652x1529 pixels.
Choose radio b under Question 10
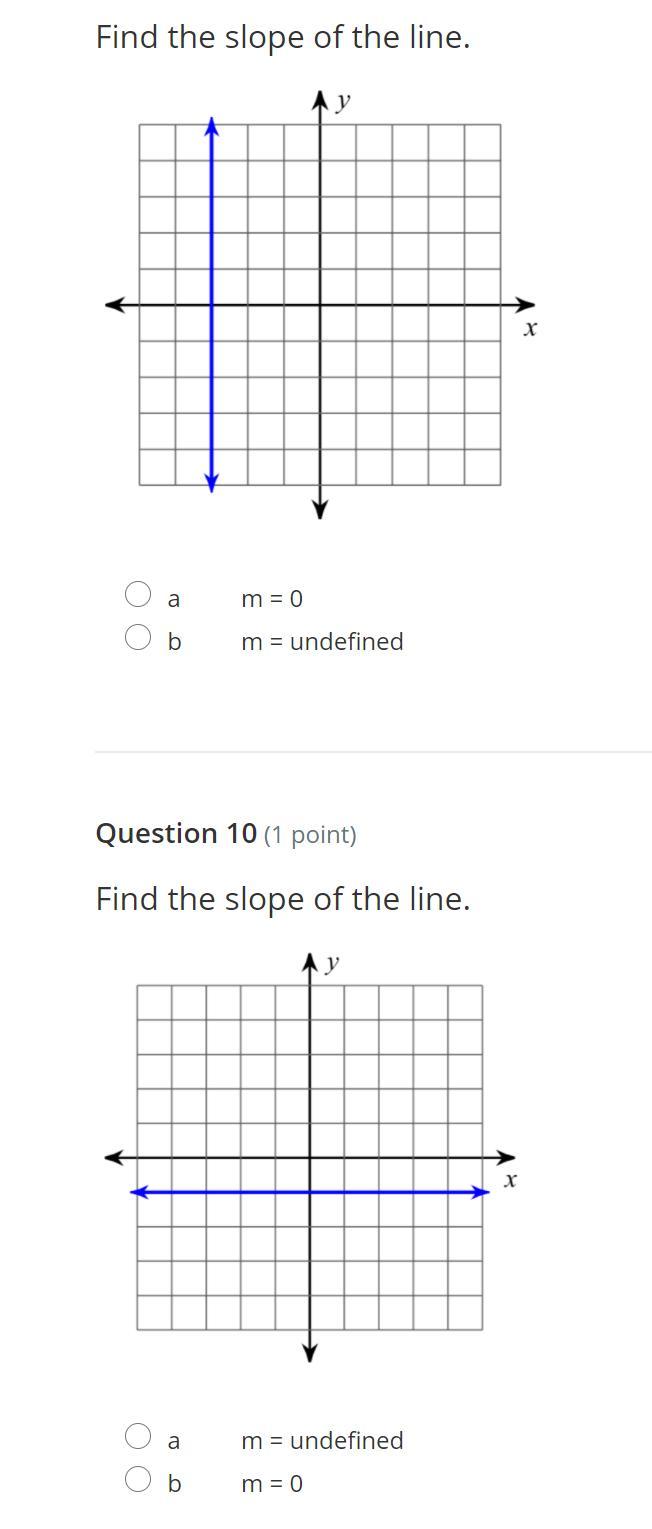pyautogui.click(x=138, y=1479)
